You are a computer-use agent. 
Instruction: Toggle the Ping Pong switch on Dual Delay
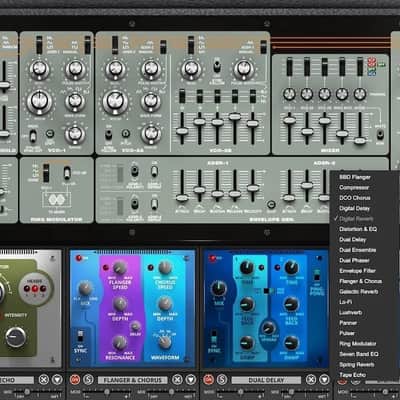317,276
